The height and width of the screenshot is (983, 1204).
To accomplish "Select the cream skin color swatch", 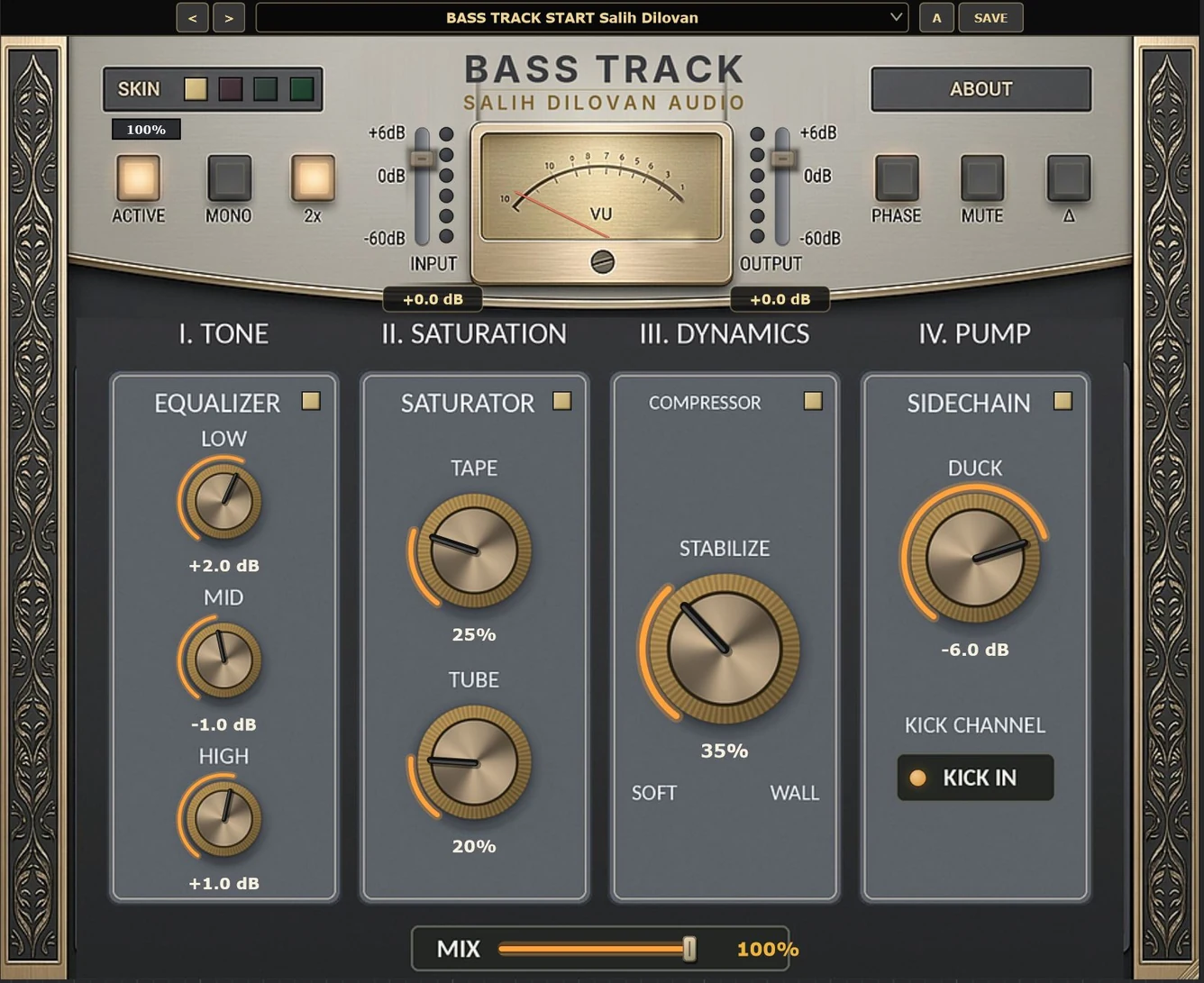I will (196, 88).
